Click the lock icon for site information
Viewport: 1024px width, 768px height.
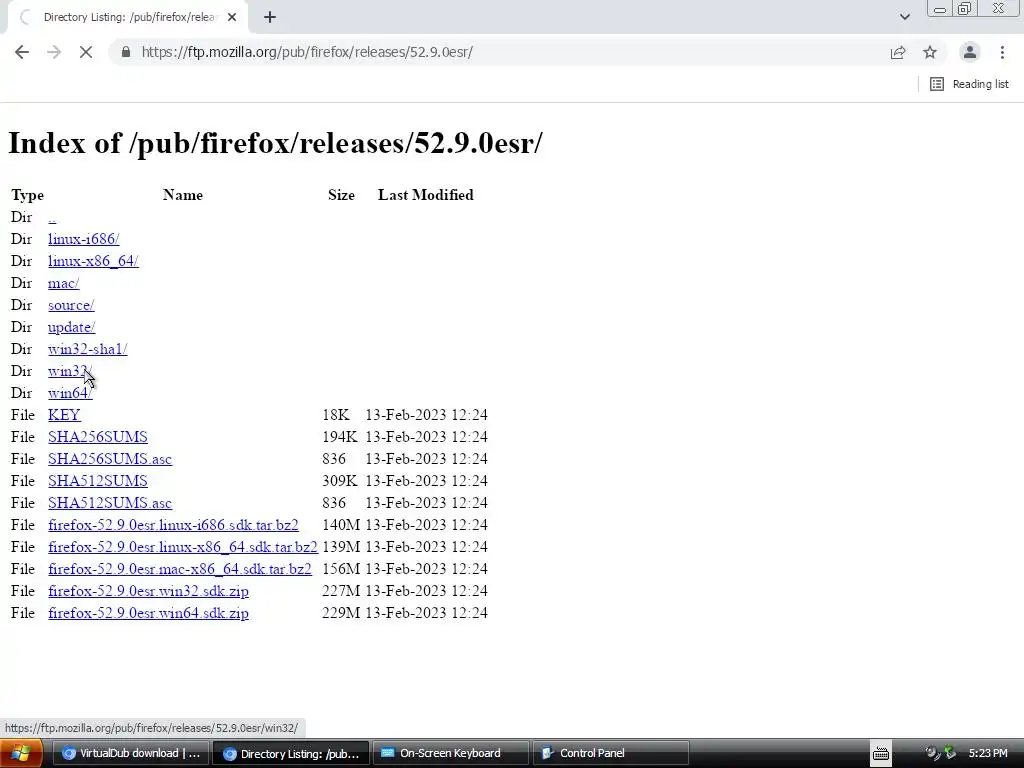126,52
